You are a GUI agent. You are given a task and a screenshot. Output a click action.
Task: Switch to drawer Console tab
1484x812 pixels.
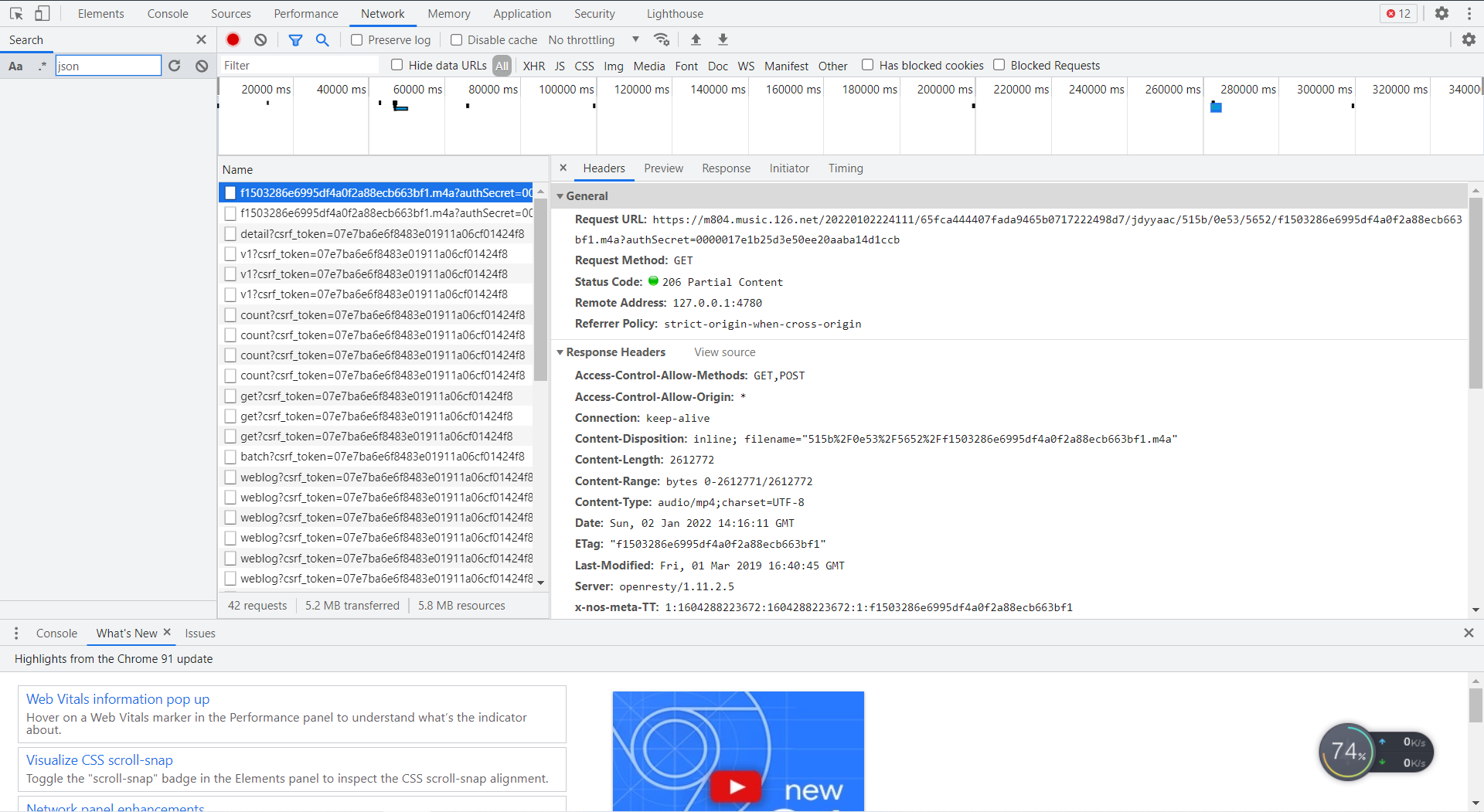[56, 634]
